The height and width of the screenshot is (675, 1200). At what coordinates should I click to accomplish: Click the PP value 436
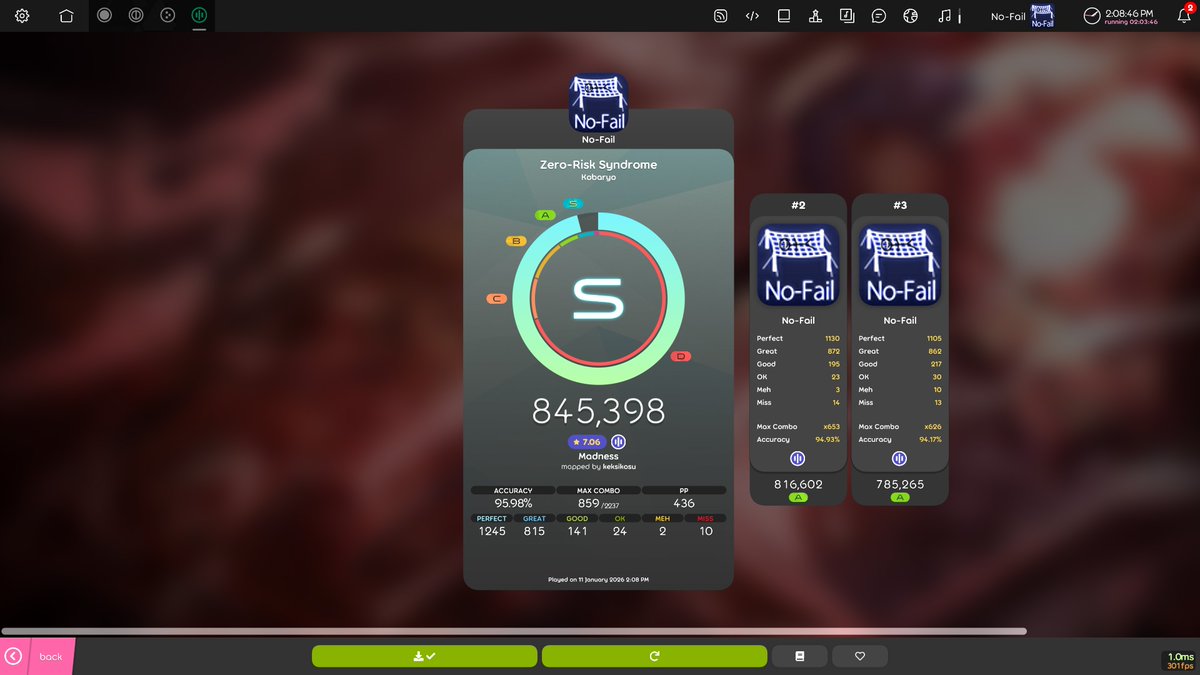(684, 503)
